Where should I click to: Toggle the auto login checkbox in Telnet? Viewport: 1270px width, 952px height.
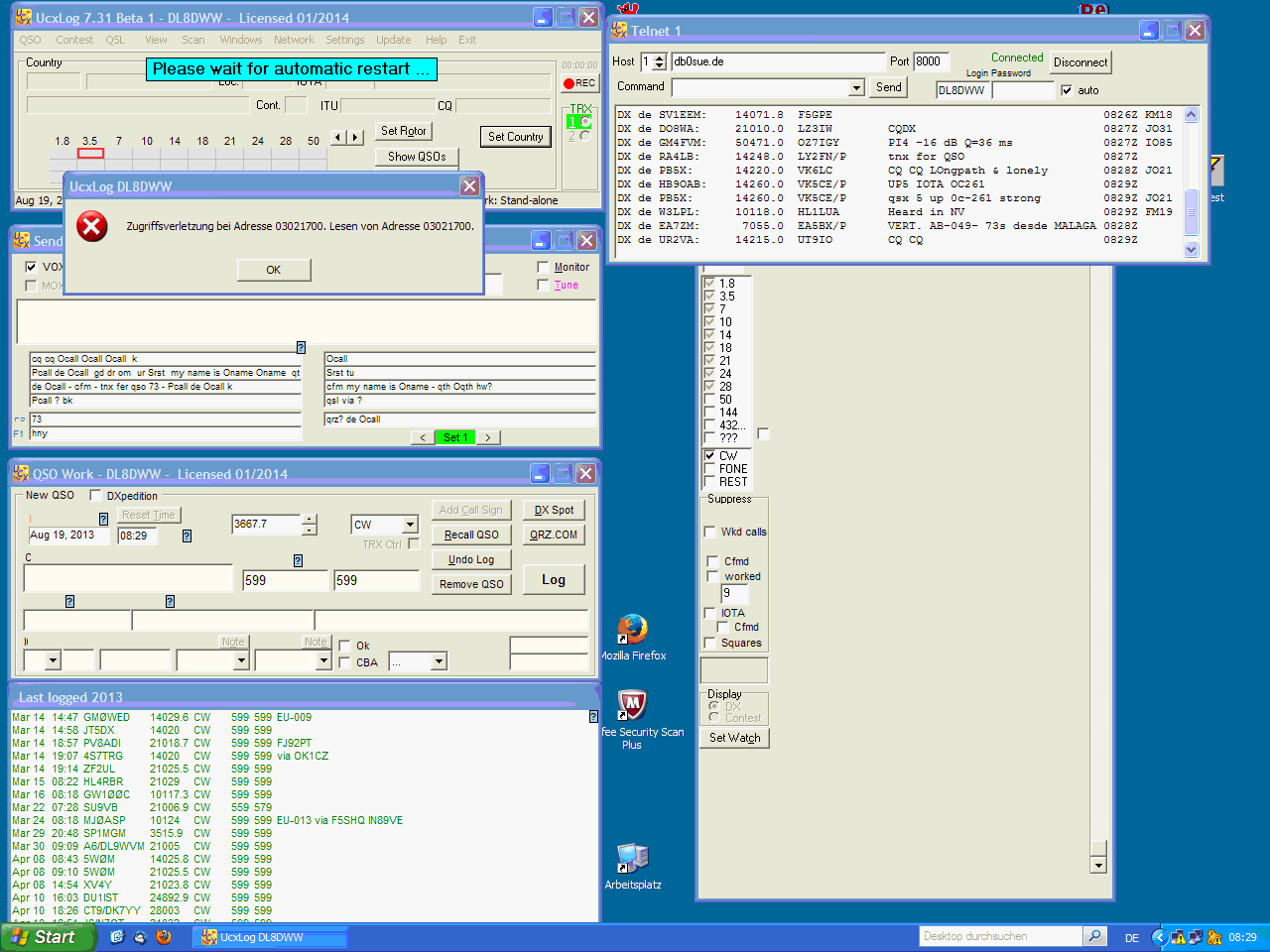1067,90
